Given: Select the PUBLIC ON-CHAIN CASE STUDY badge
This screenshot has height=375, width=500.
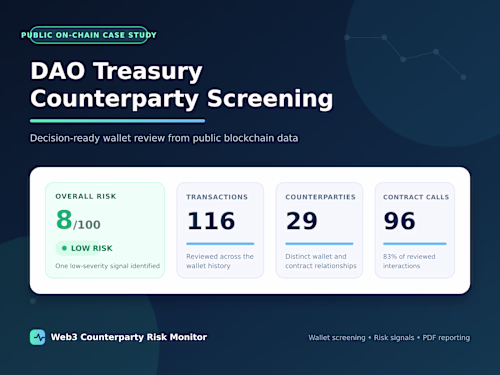Looking at the screenshot, I should click(89, 35).
